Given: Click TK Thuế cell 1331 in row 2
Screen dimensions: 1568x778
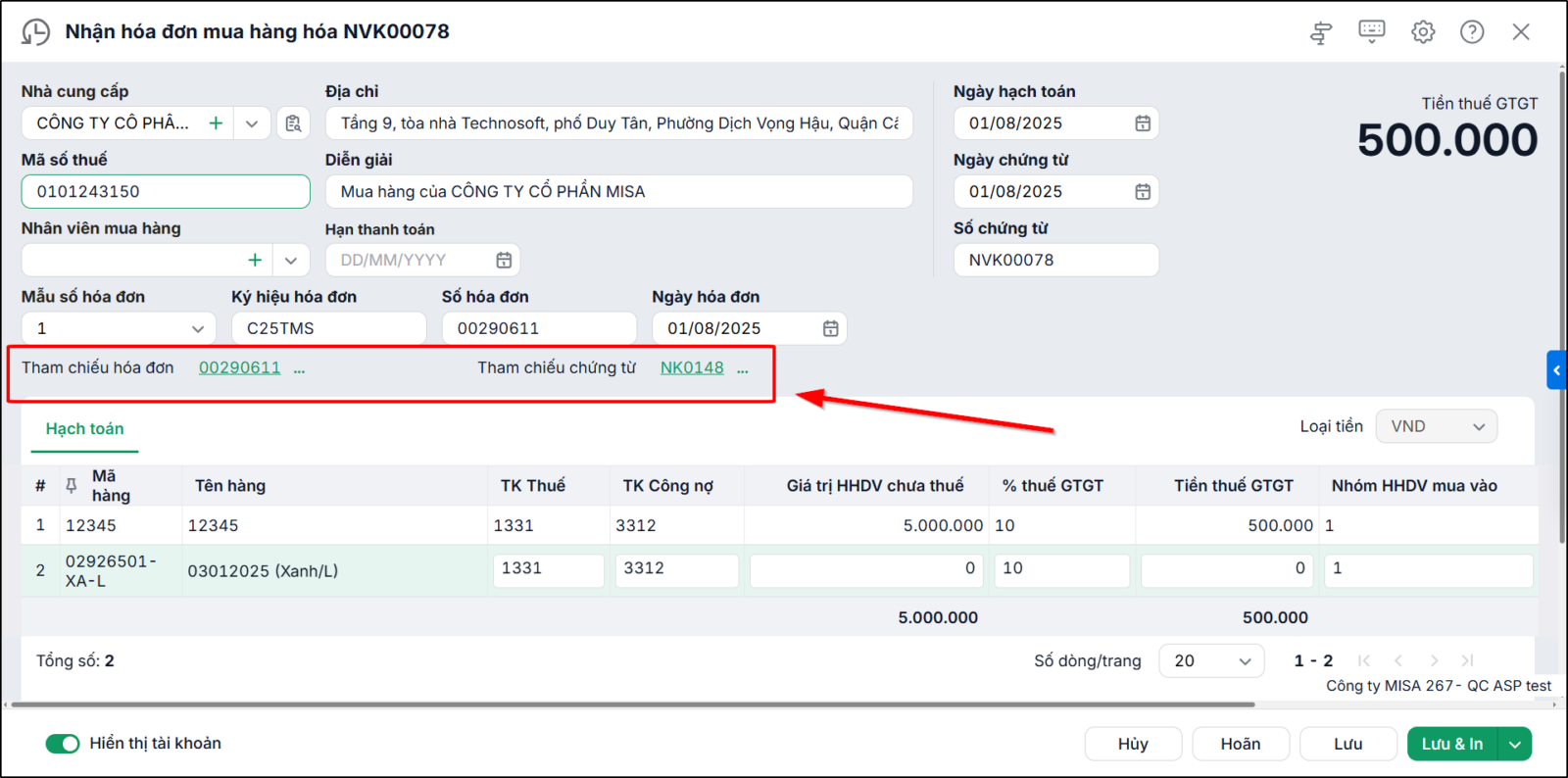Looking at the screenshot, I should (548, 570).
